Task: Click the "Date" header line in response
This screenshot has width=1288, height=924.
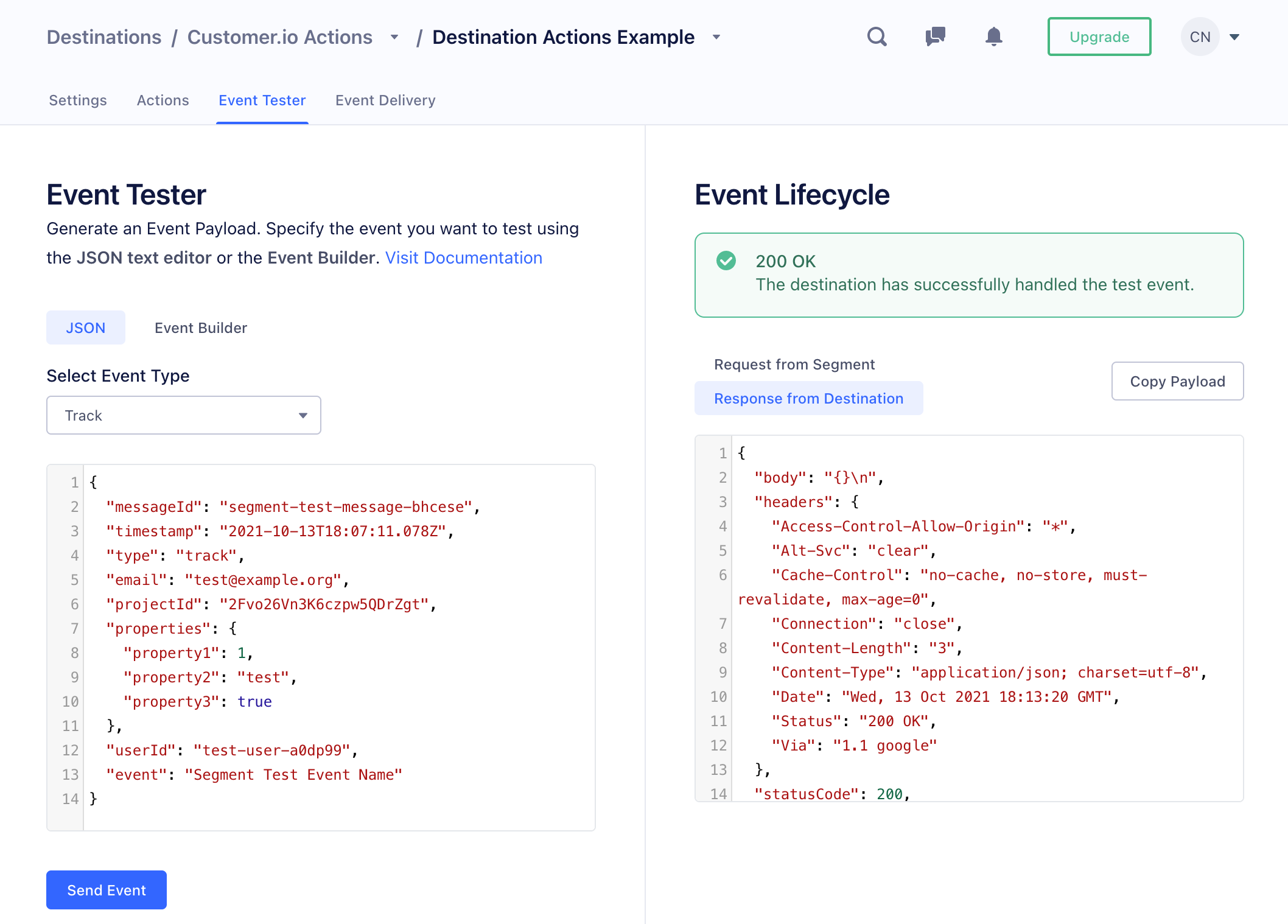Action: tap(945, 696)
